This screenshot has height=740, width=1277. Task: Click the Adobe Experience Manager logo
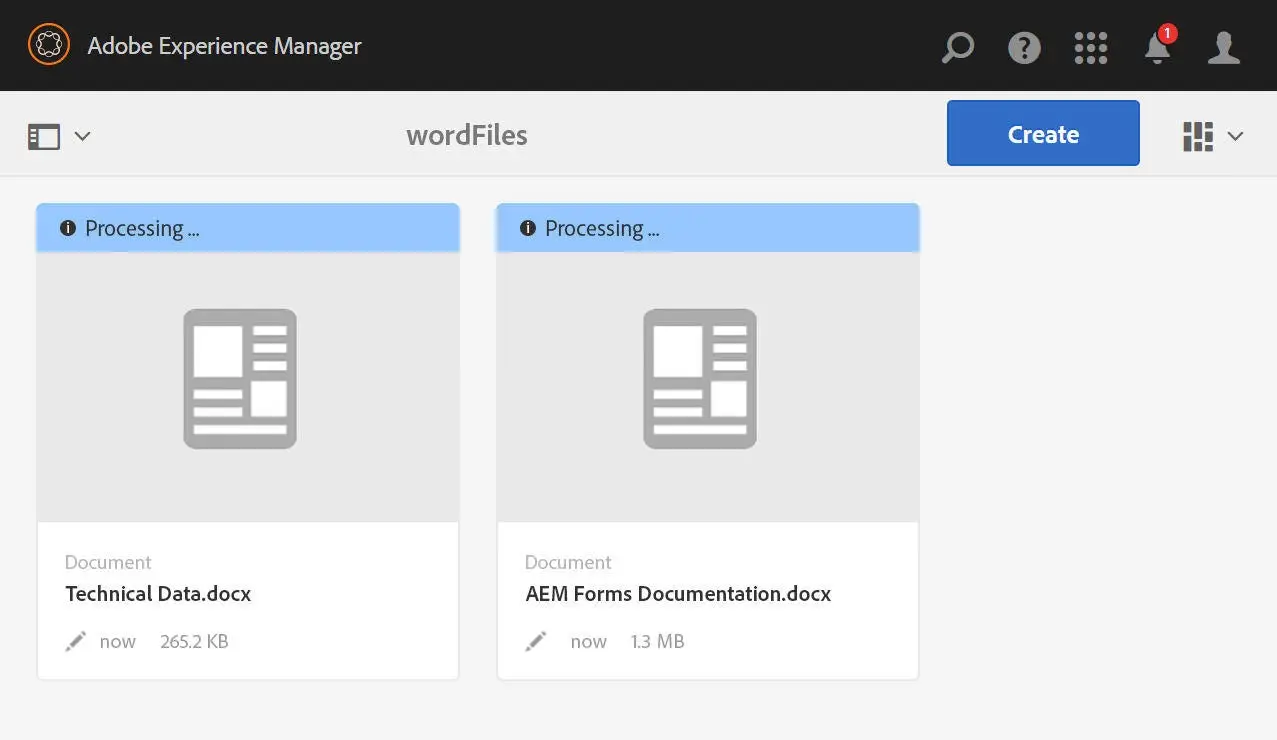pos(48,44)
